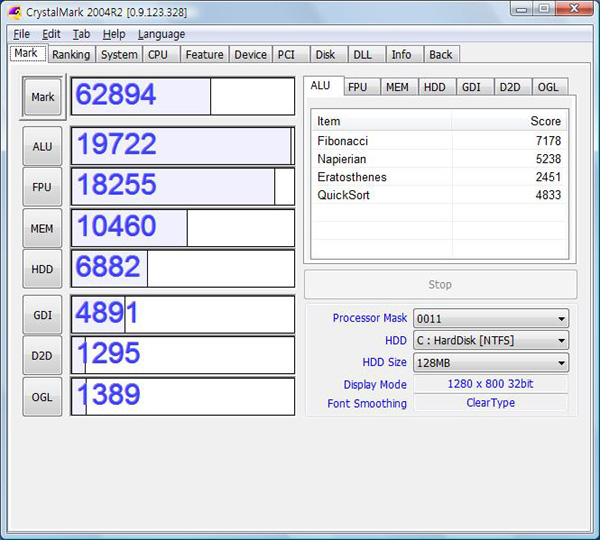Click the CrystalMark app icon in title bar
The width and height of the screenshot is (600, 540).
(x=14, y=13)
